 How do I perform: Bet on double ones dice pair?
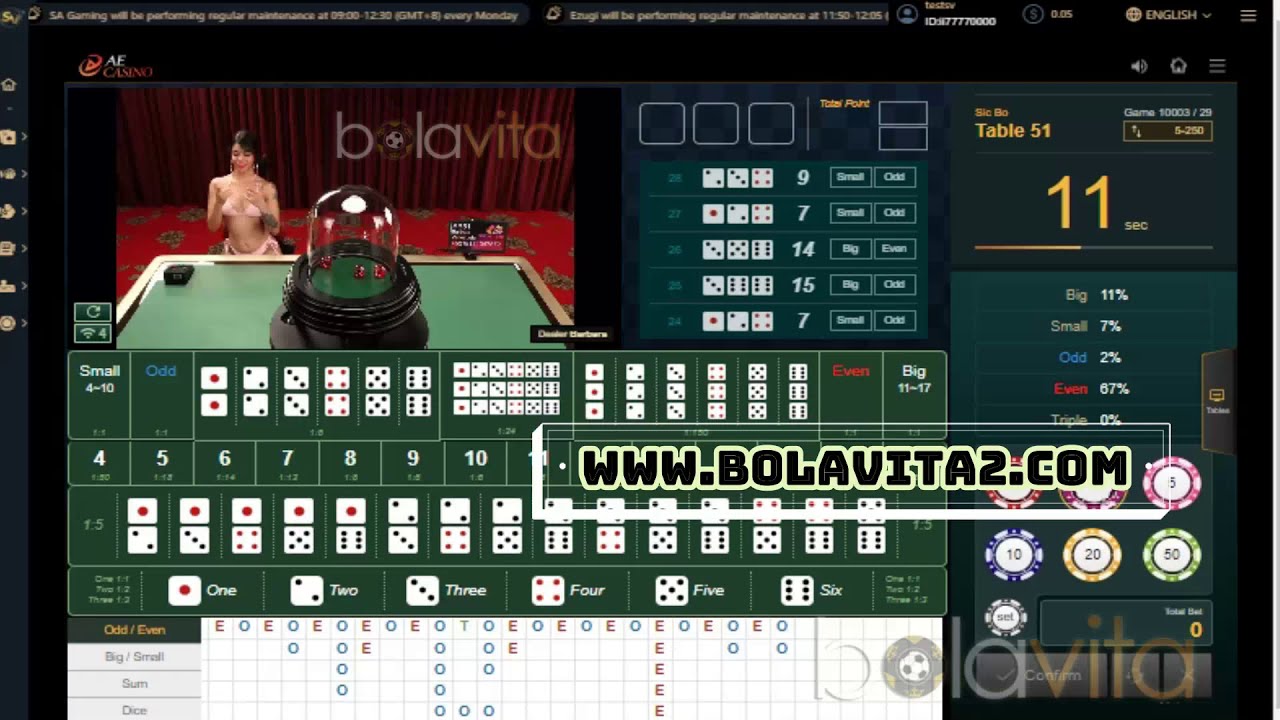214,391
